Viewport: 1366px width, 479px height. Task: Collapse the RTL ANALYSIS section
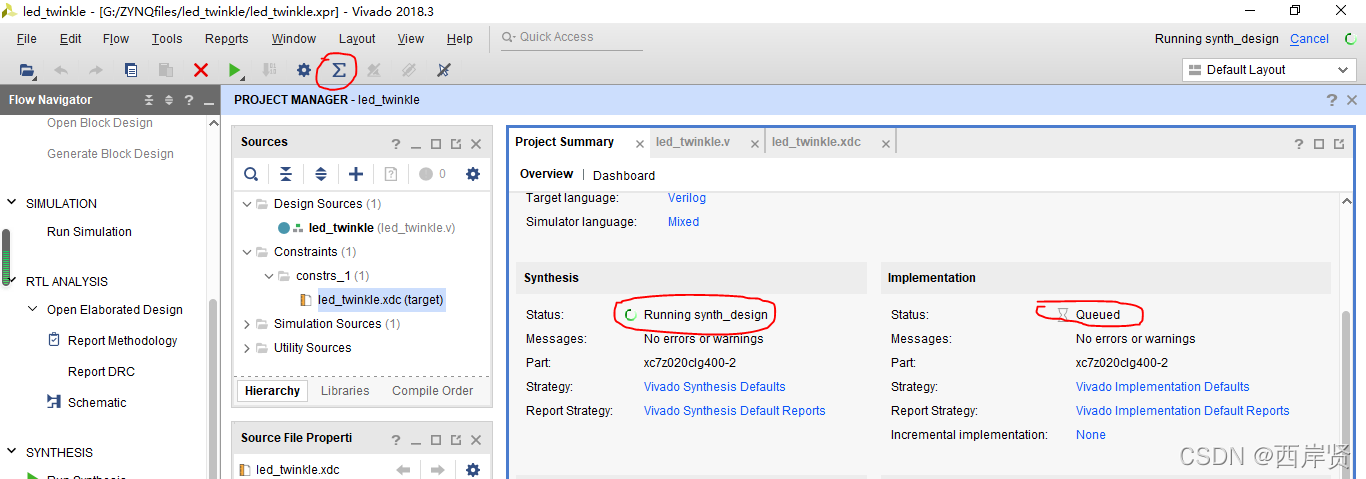12,281
